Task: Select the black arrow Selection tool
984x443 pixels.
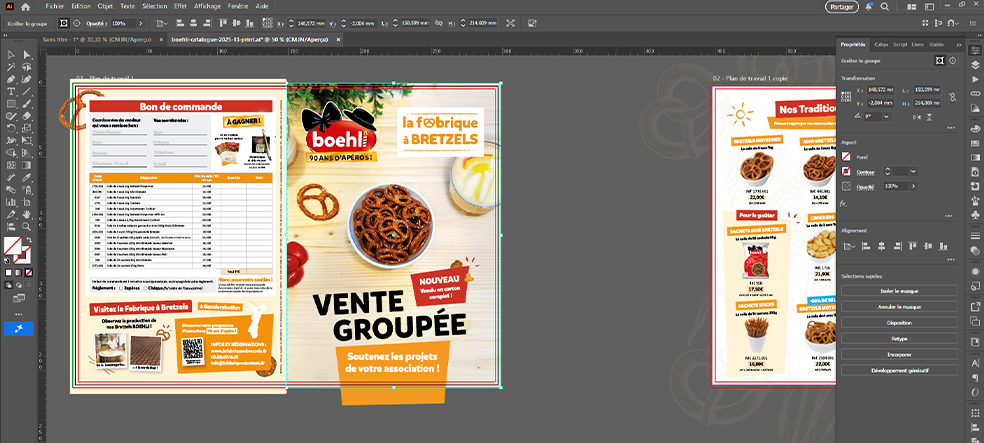Action: point(11,53)
